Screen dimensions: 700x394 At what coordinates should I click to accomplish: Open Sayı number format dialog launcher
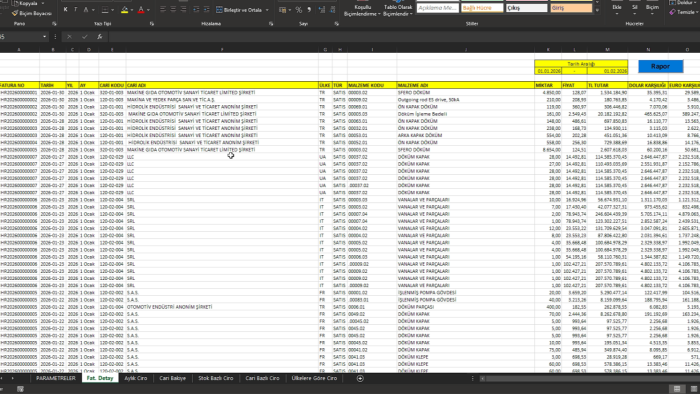[x=337, y=24]
